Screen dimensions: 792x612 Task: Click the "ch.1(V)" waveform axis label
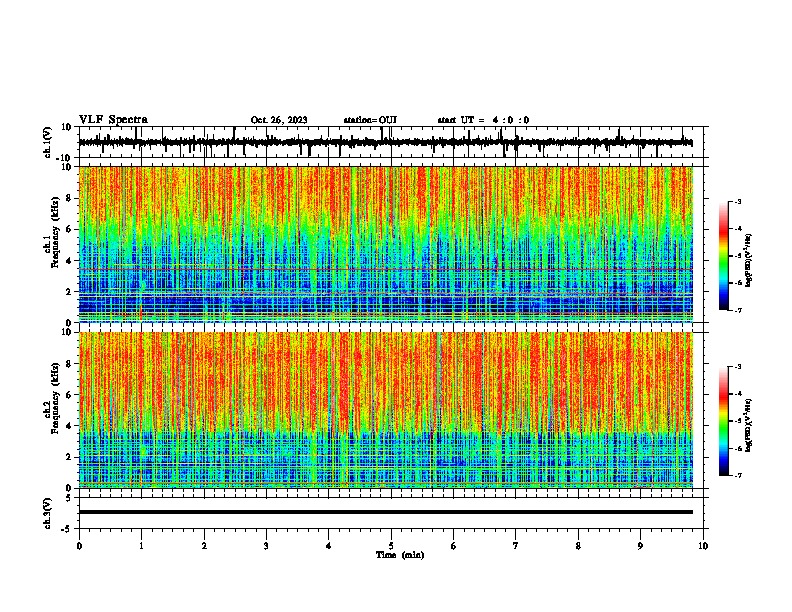[47, 142]
